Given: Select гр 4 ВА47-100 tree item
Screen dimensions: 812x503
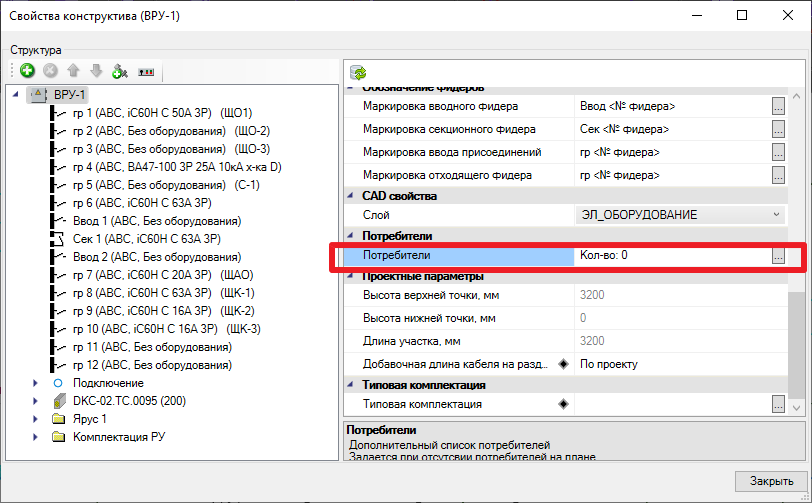Looking at the screenshot, I should tap(177, 167).
